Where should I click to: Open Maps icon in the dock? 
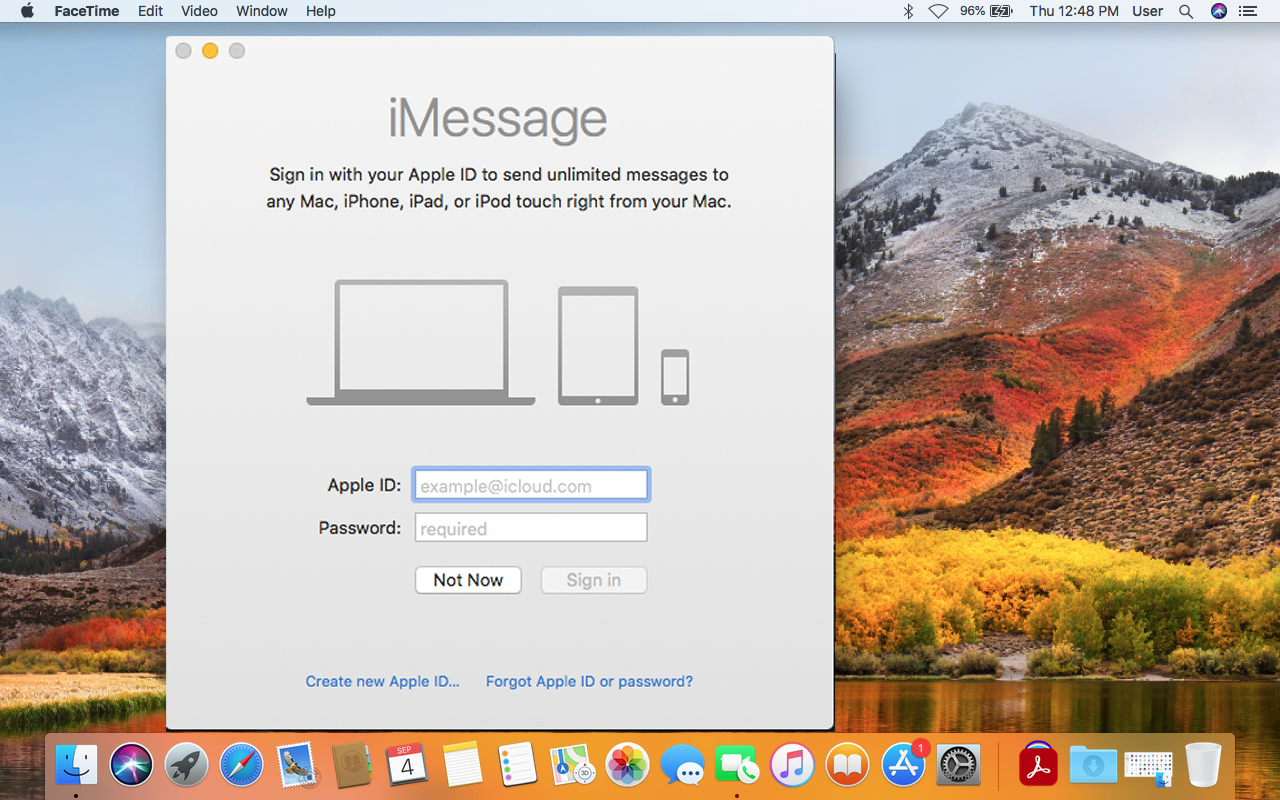[x=573, y=766]
